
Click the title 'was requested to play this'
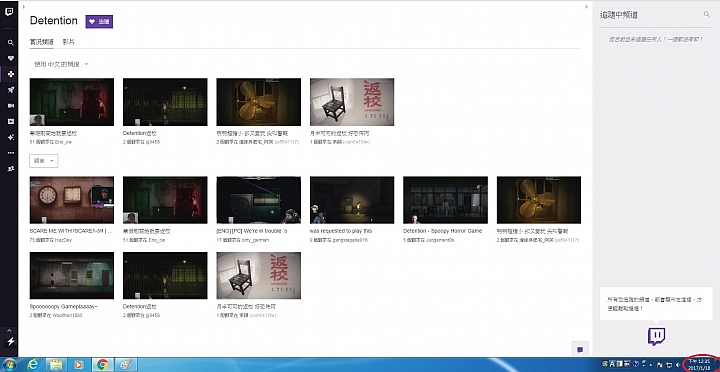click(341, 231)
